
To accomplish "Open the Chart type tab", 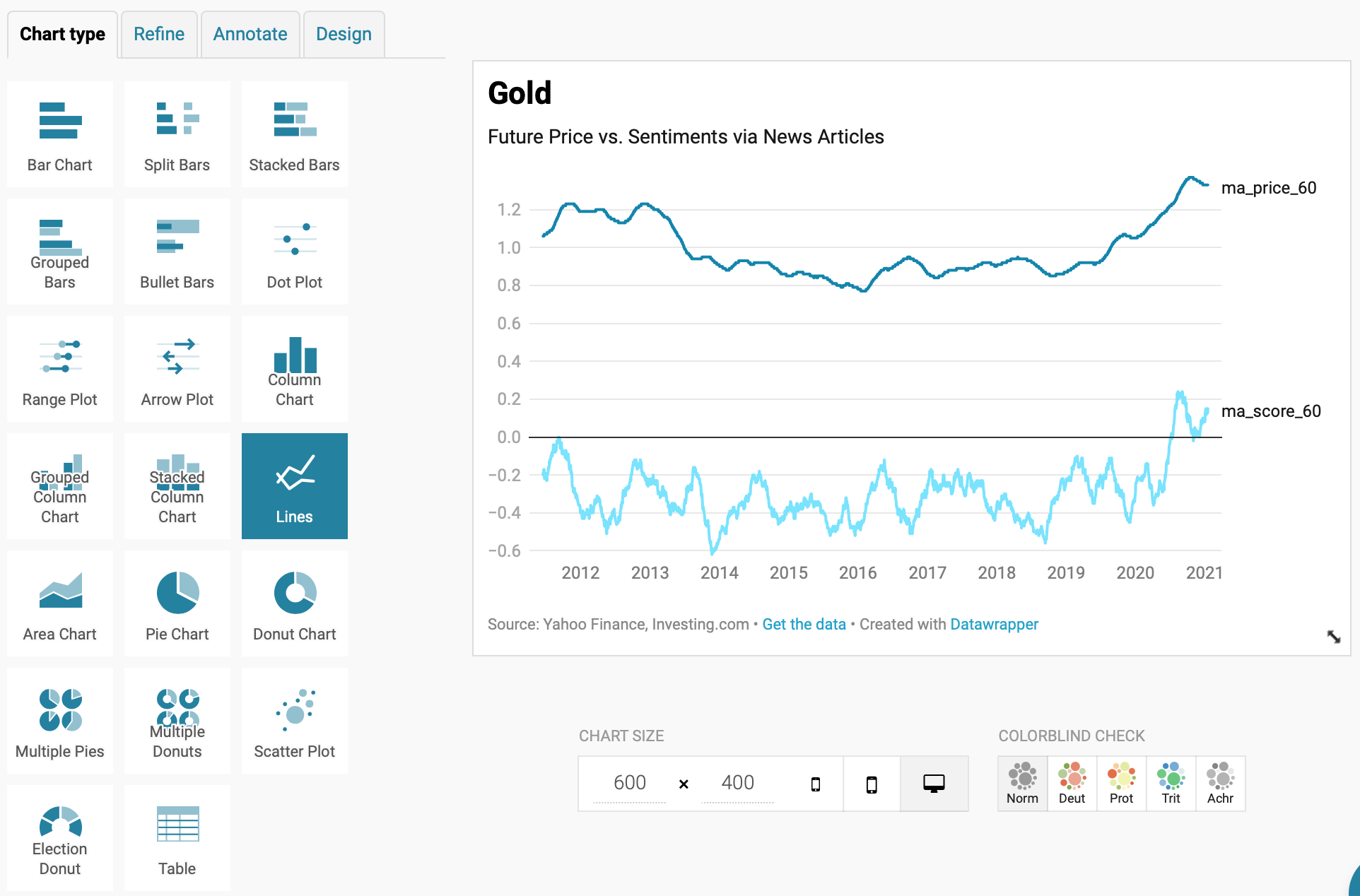I will (x=62, y=34).
